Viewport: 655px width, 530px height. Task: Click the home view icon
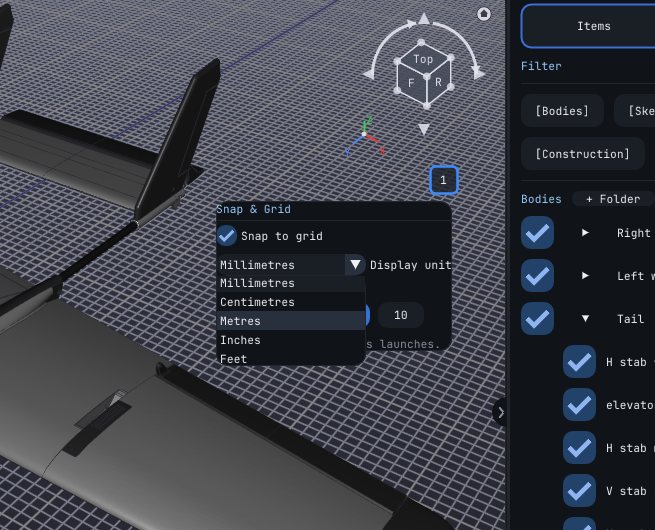tap(484, 14)
